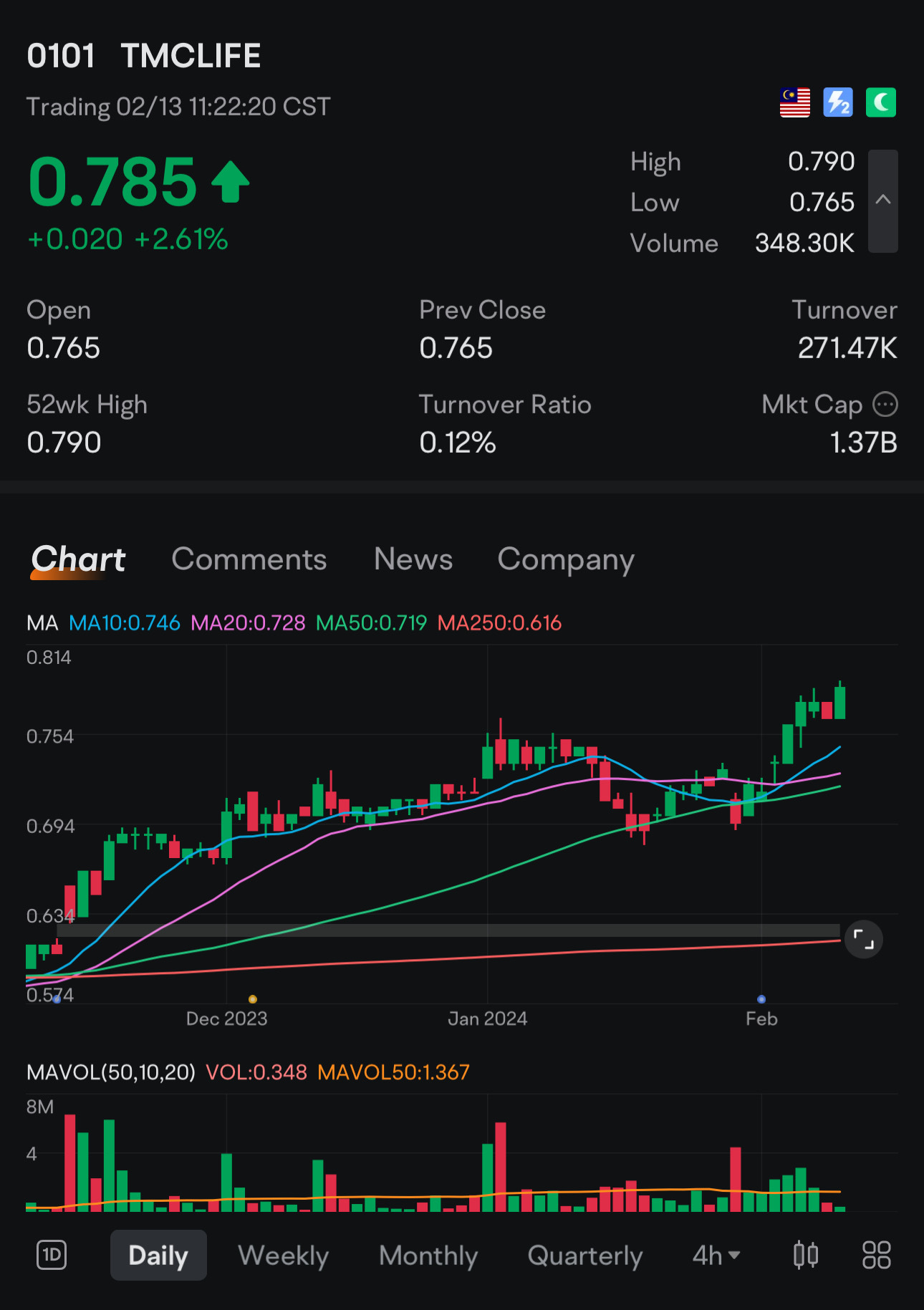Tap the MA10:0.746 indicator label
The width and height of the screenshot is (924, 1310).
tap(125, 622)
